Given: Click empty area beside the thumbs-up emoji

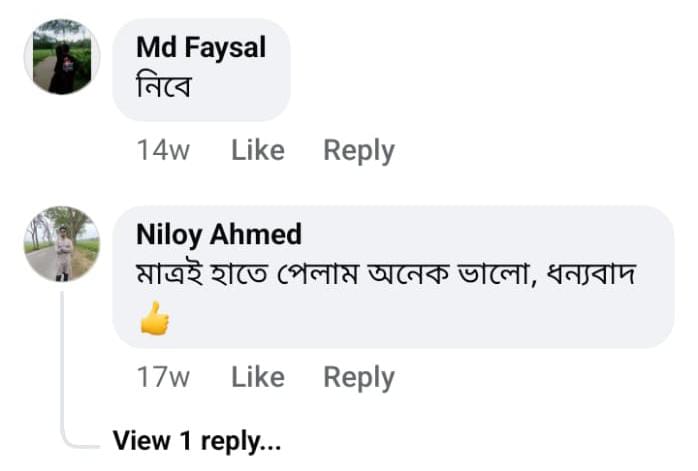Looking at the screenshot, I should click(401, 321).
